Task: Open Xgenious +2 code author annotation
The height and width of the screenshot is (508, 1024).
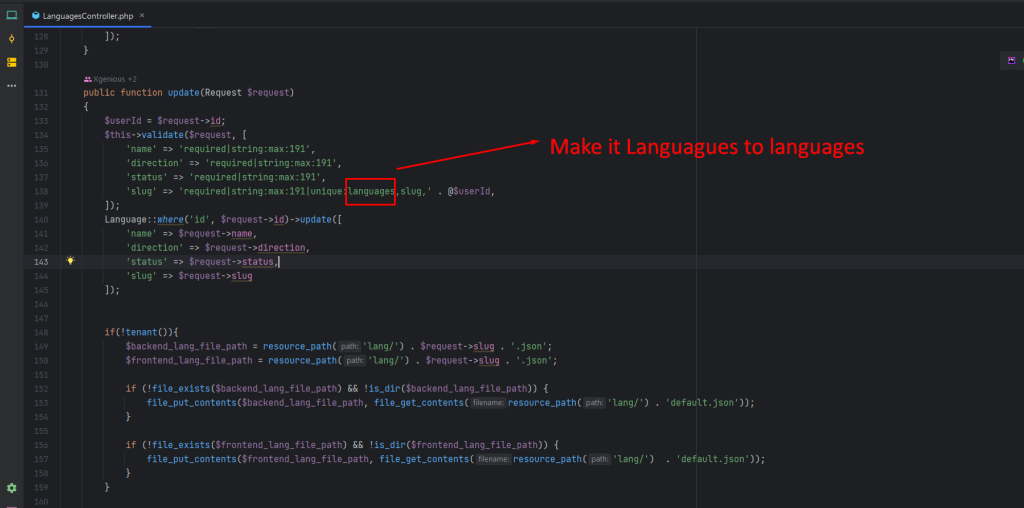Action: 110,79
